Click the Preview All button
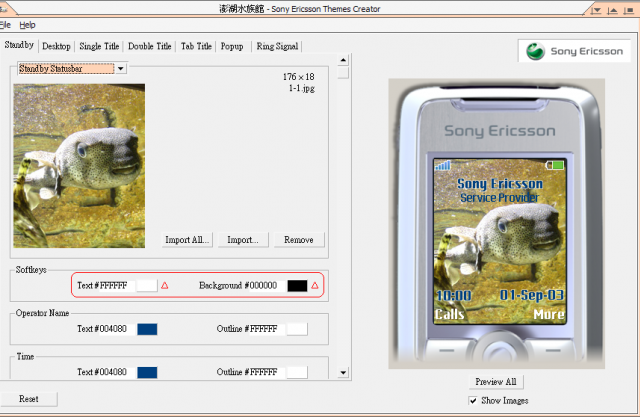Screen dimensions: 640x417 click(496, 382)
